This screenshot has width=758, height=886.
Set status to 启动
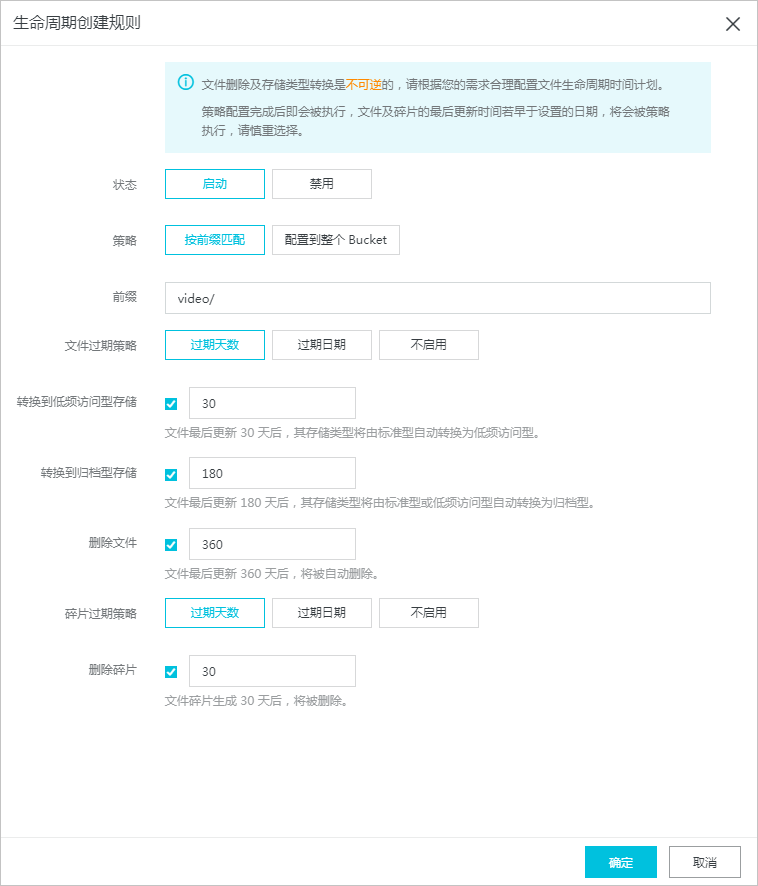point(215,184)
